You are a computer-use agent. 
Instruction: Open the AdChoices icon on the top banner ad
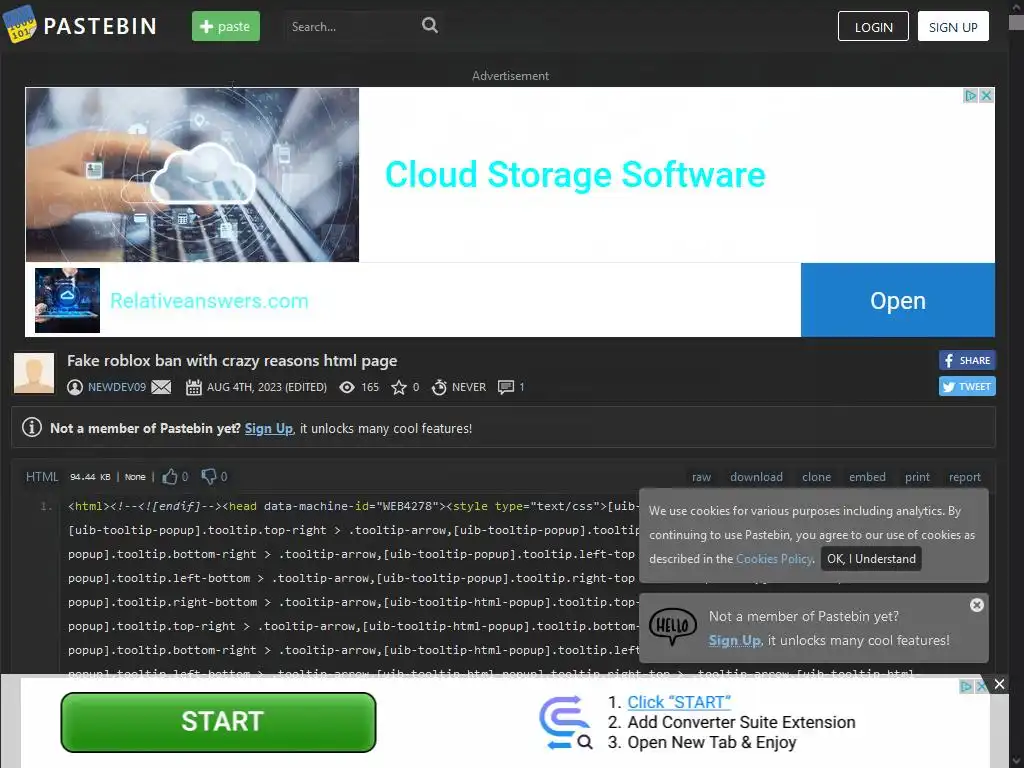(970, 96)
